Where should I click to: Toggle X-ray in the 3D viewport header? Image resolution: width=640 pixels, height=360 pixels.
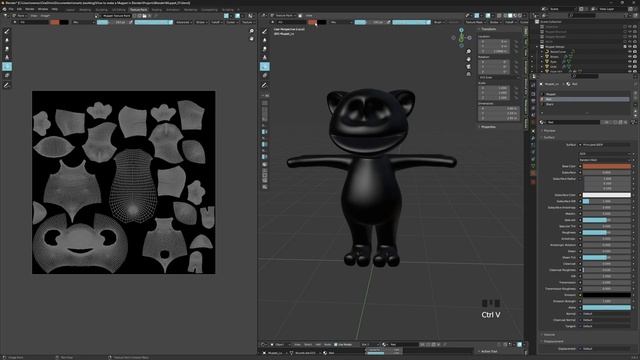(x=499, y=16)
